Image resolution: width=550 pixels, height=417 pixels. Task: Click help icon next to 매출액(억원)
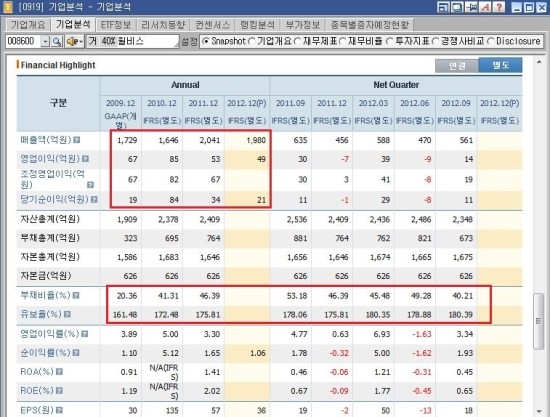76,140
